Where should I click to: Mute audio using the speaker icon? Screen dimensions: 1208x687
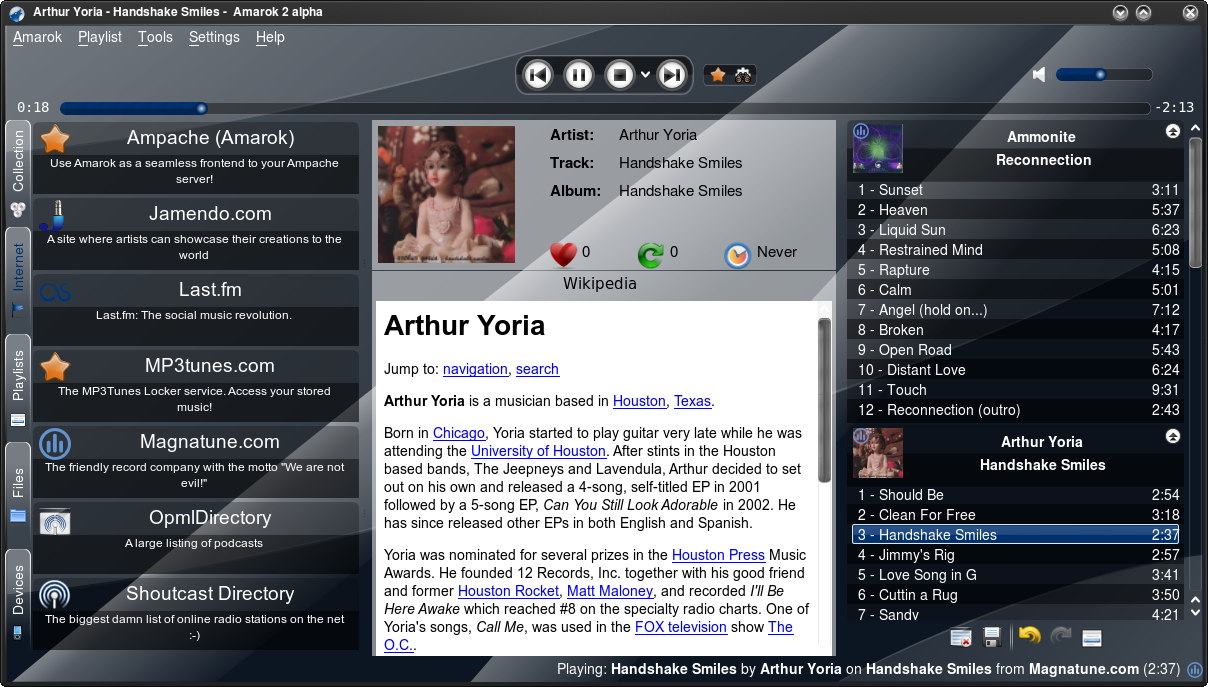pos(1040,74)
